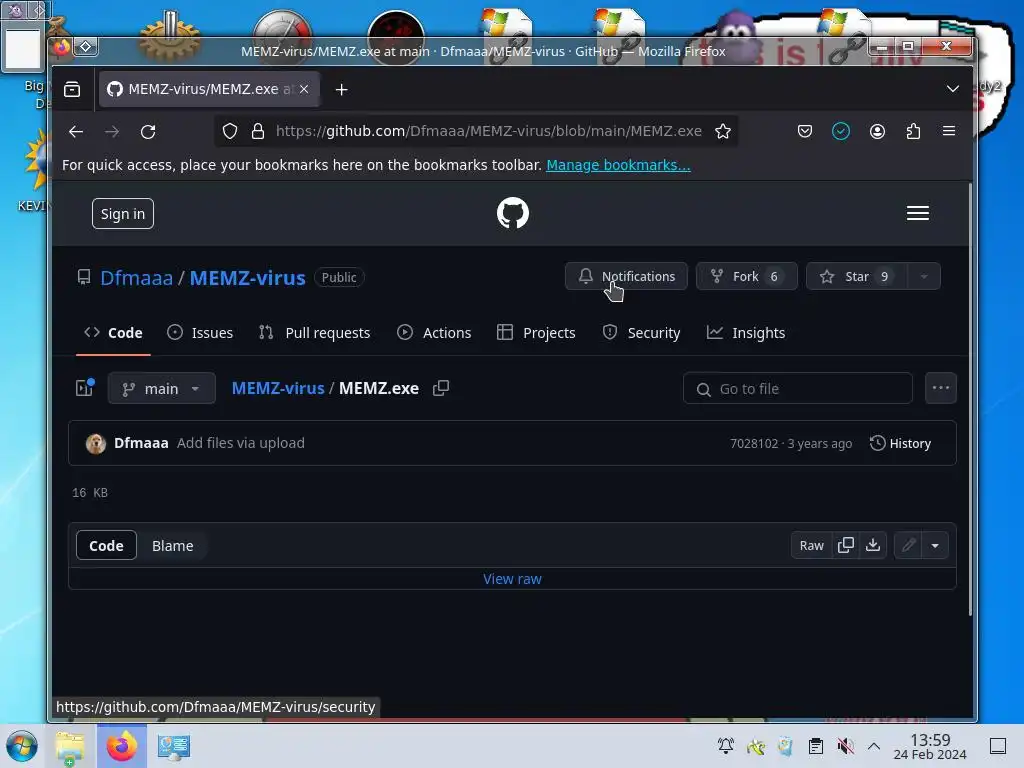Click the Firefox taskbar icon
The image size is (1024, 768).
click(x=122, y=746)
